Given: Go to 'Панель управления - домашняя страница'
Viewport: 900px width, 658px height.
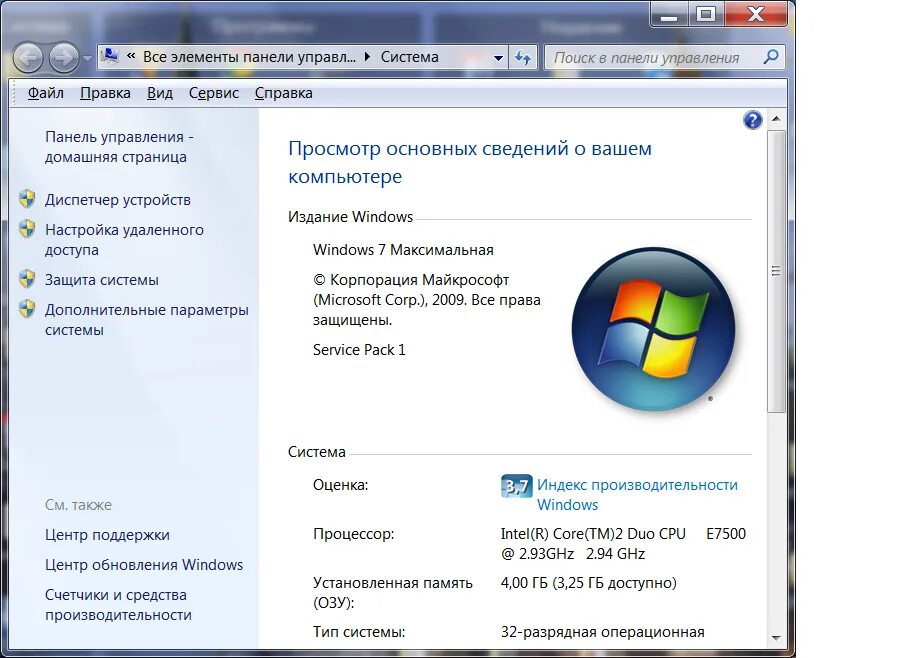Looking at the screenshot, I should (119, 147).
